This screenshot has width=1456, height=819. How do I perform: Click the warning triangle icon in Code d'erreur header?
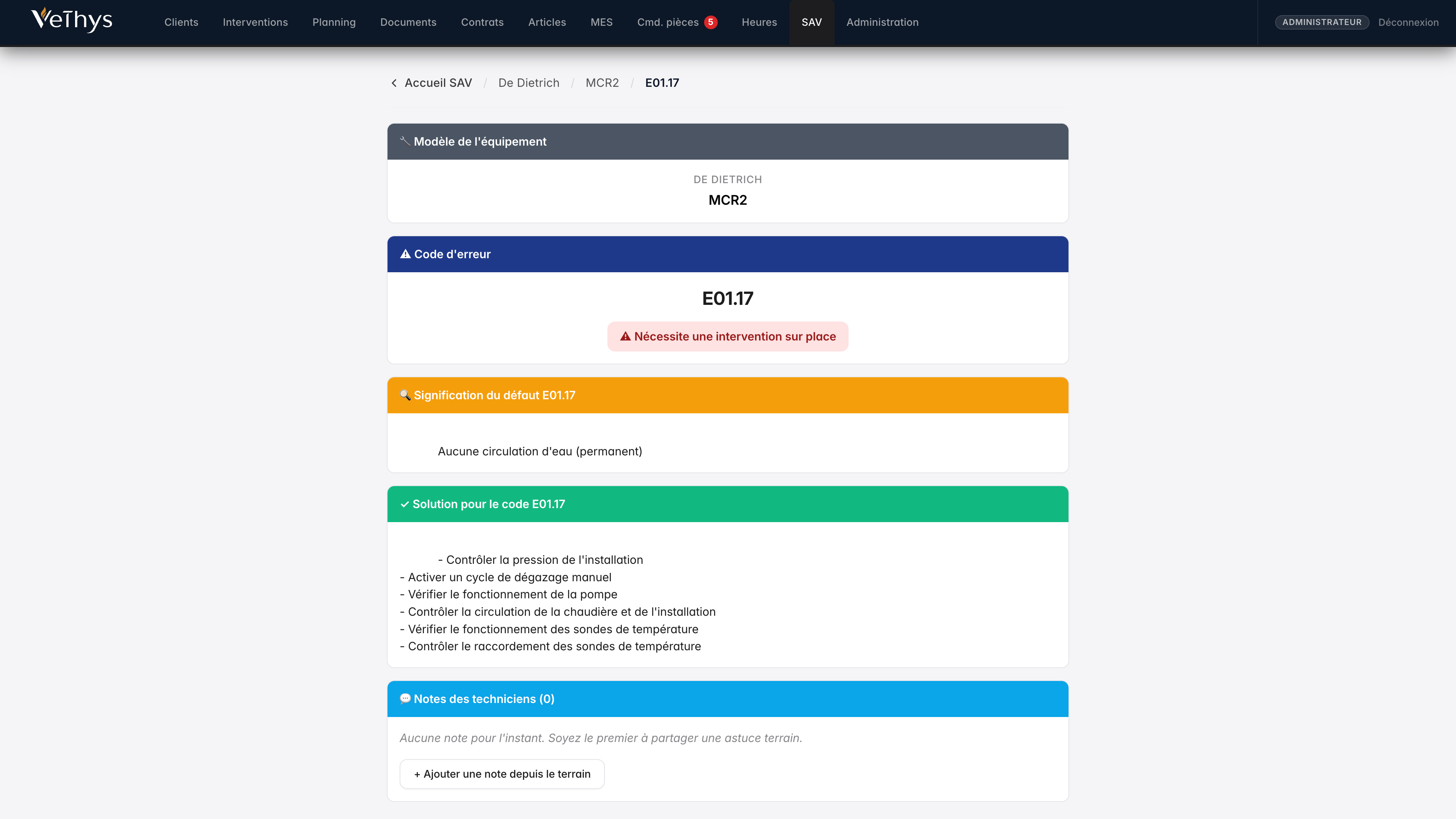pos(405,254)
